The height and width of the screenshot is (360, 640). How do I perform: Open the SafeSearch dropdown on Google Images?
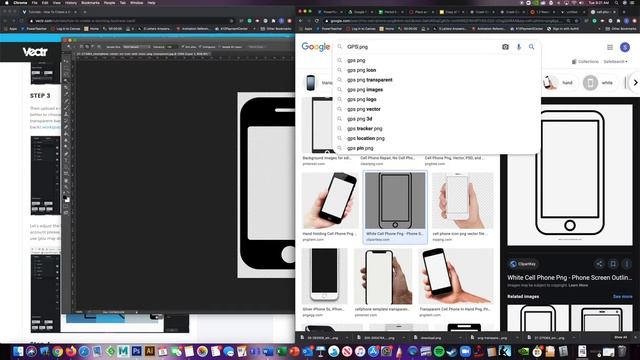pyautogui.click(x=616, y=62)
